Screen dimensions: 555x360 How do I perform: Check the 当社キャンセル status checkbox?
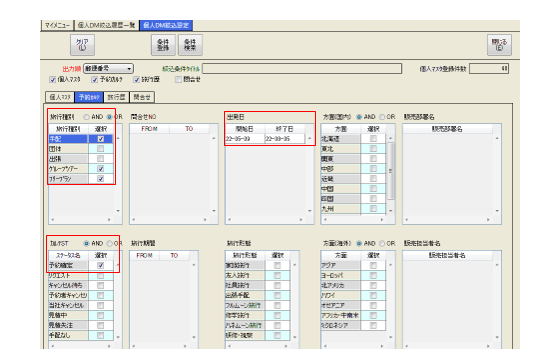(101, 305)
